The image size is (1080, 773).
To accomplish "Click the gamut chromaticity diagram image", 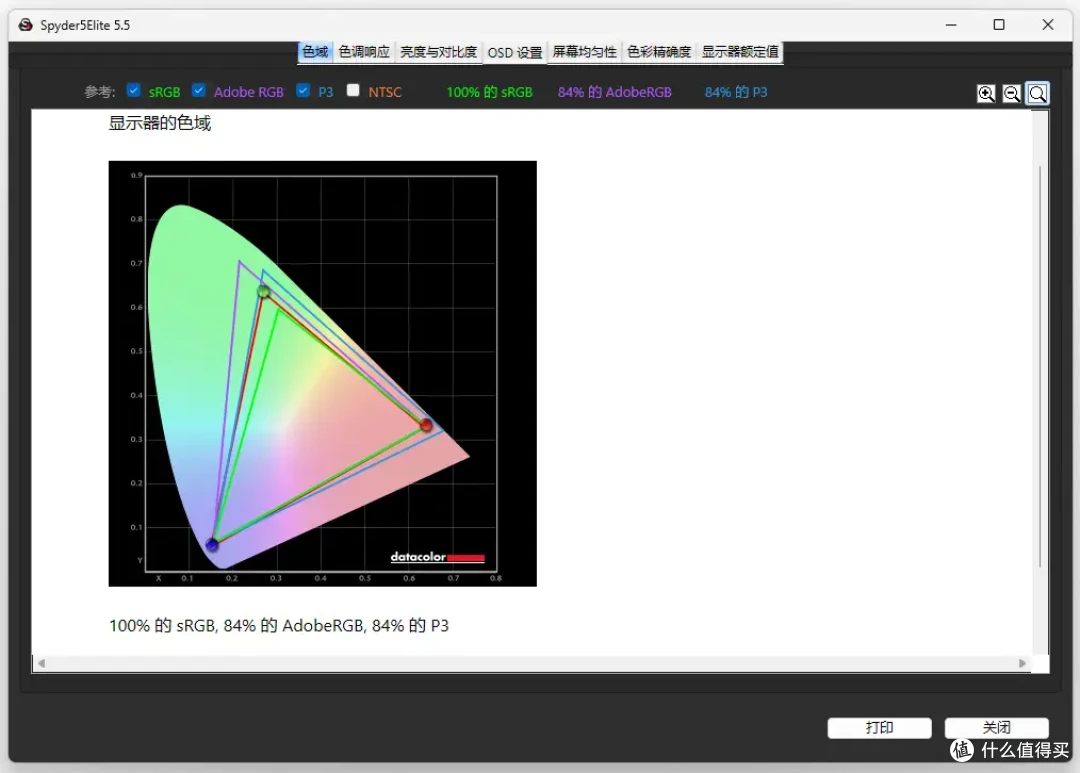I will tap(322, 373).
